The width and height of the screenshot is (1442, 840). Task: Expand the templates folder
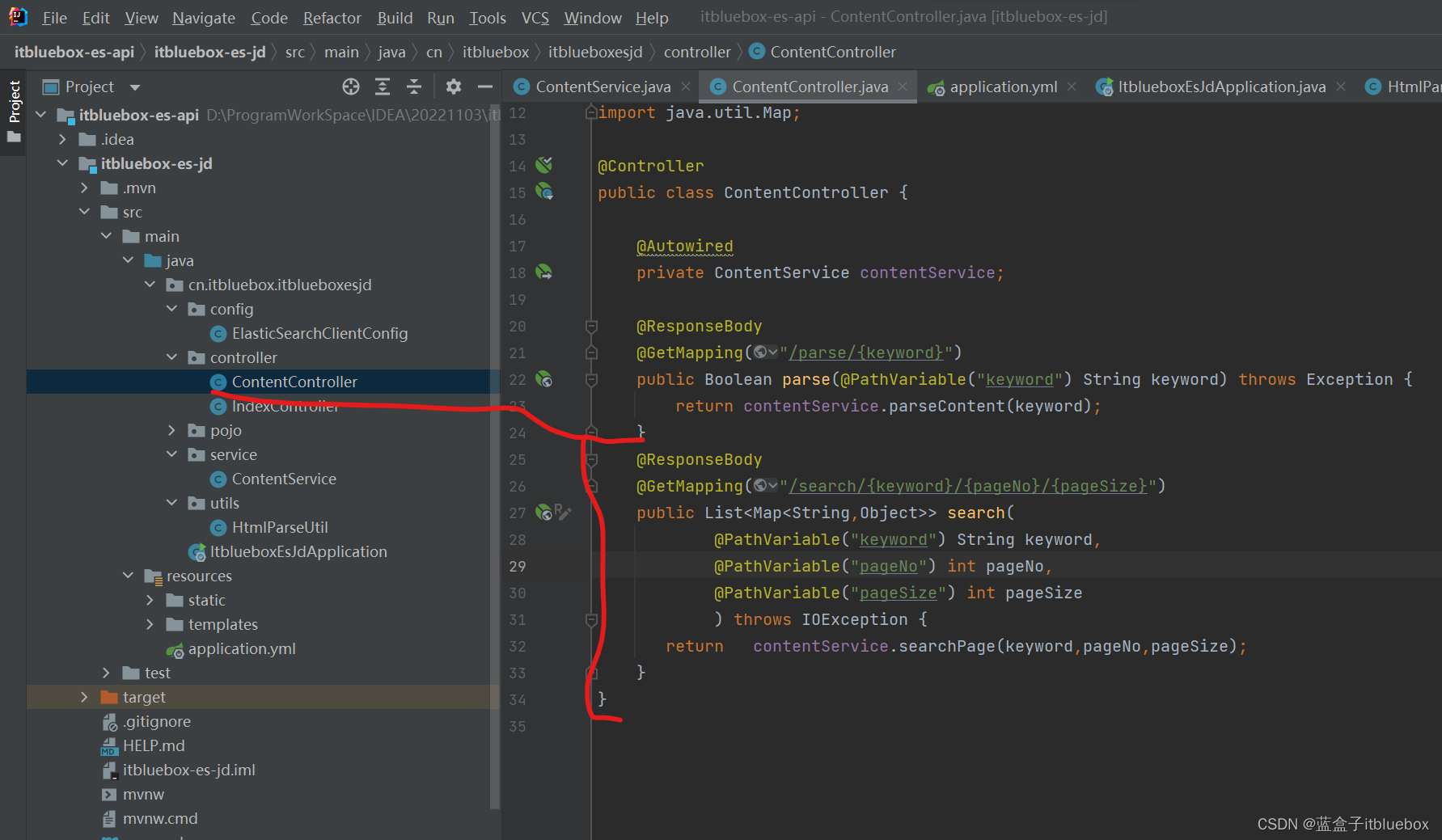pos(150,624)
